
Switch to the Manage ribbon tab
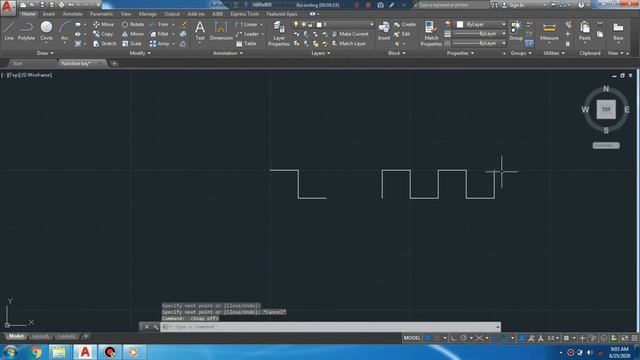[148, 14]
